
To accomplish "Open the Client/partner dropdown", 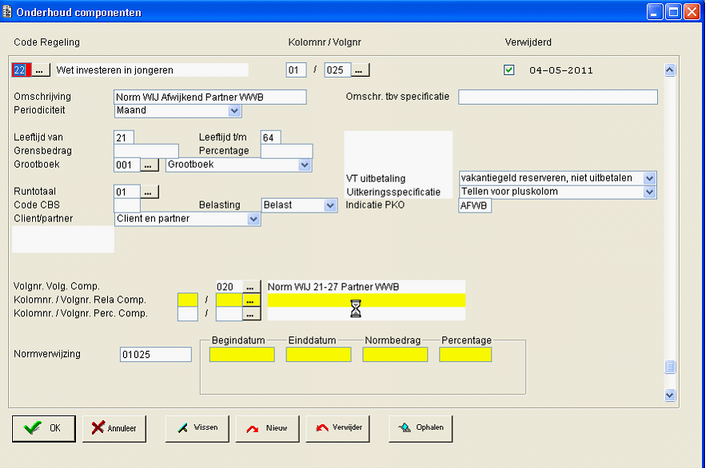I will pos(253,219).
